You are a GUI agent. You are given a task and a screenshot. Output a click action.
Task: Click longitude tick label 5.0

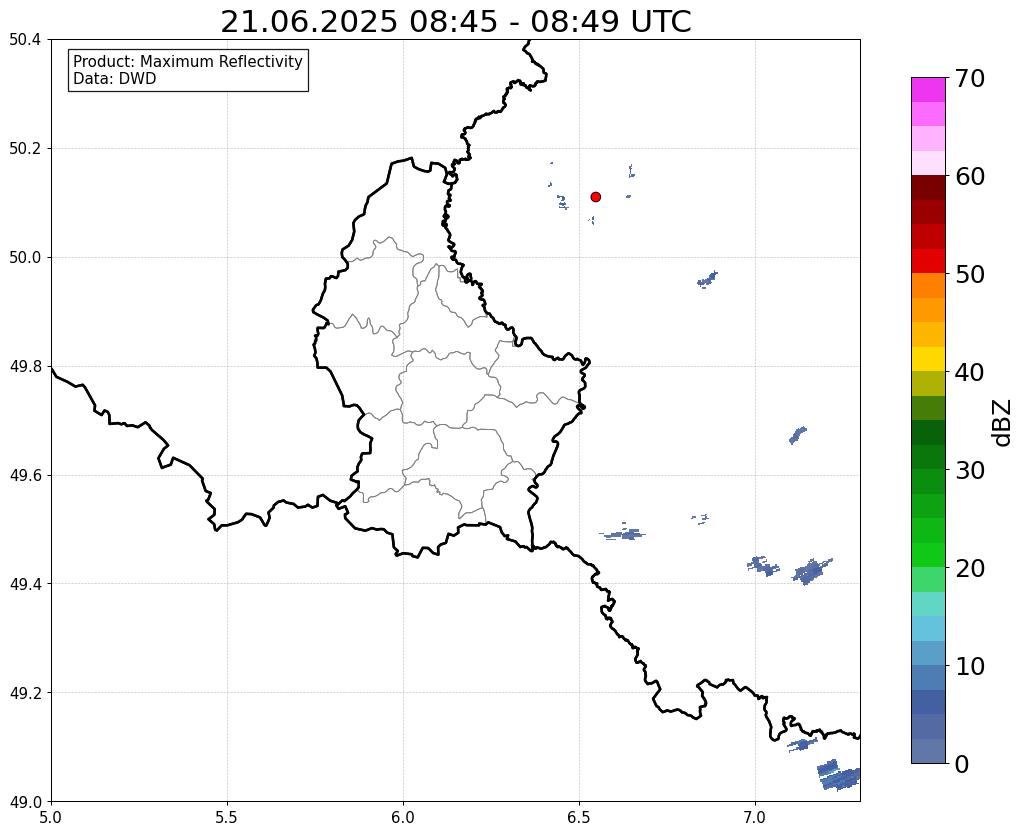pos(51,818)
